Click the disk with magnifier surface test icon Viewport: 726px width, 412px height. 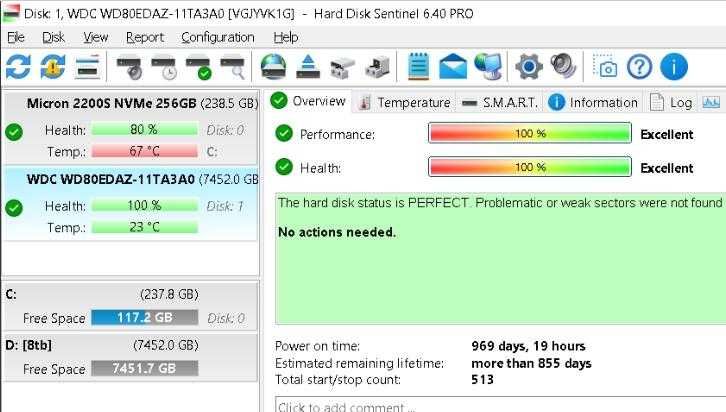pos(233,67)
